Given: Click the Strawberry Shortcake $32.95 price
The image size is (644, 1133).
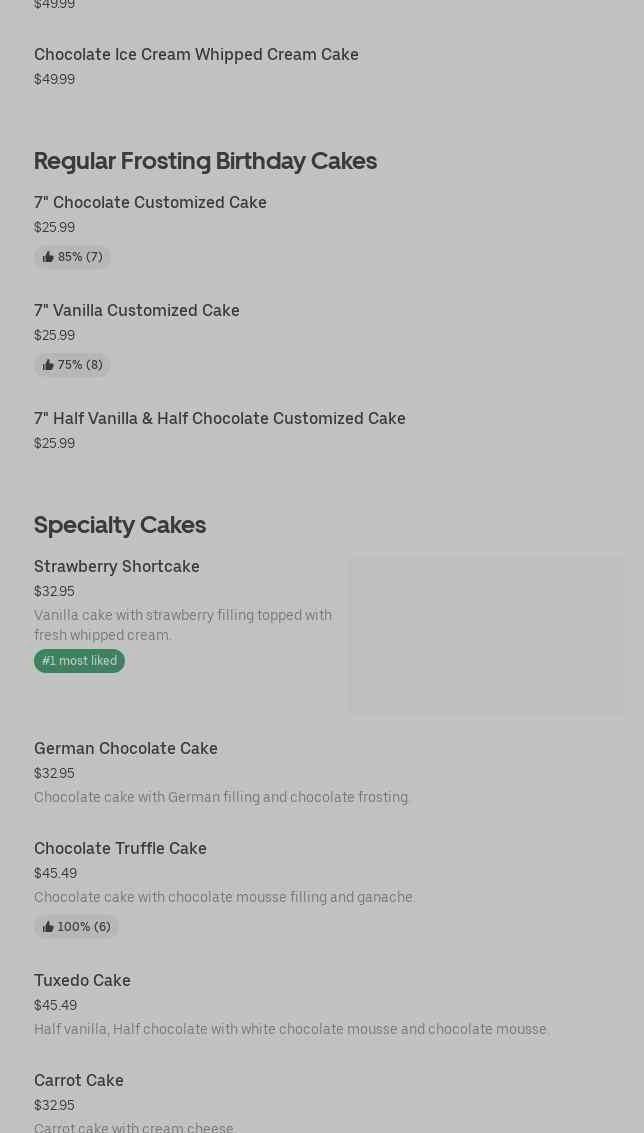Looking at the screenshot, I should pyautogui.click(x=54, y=591).
